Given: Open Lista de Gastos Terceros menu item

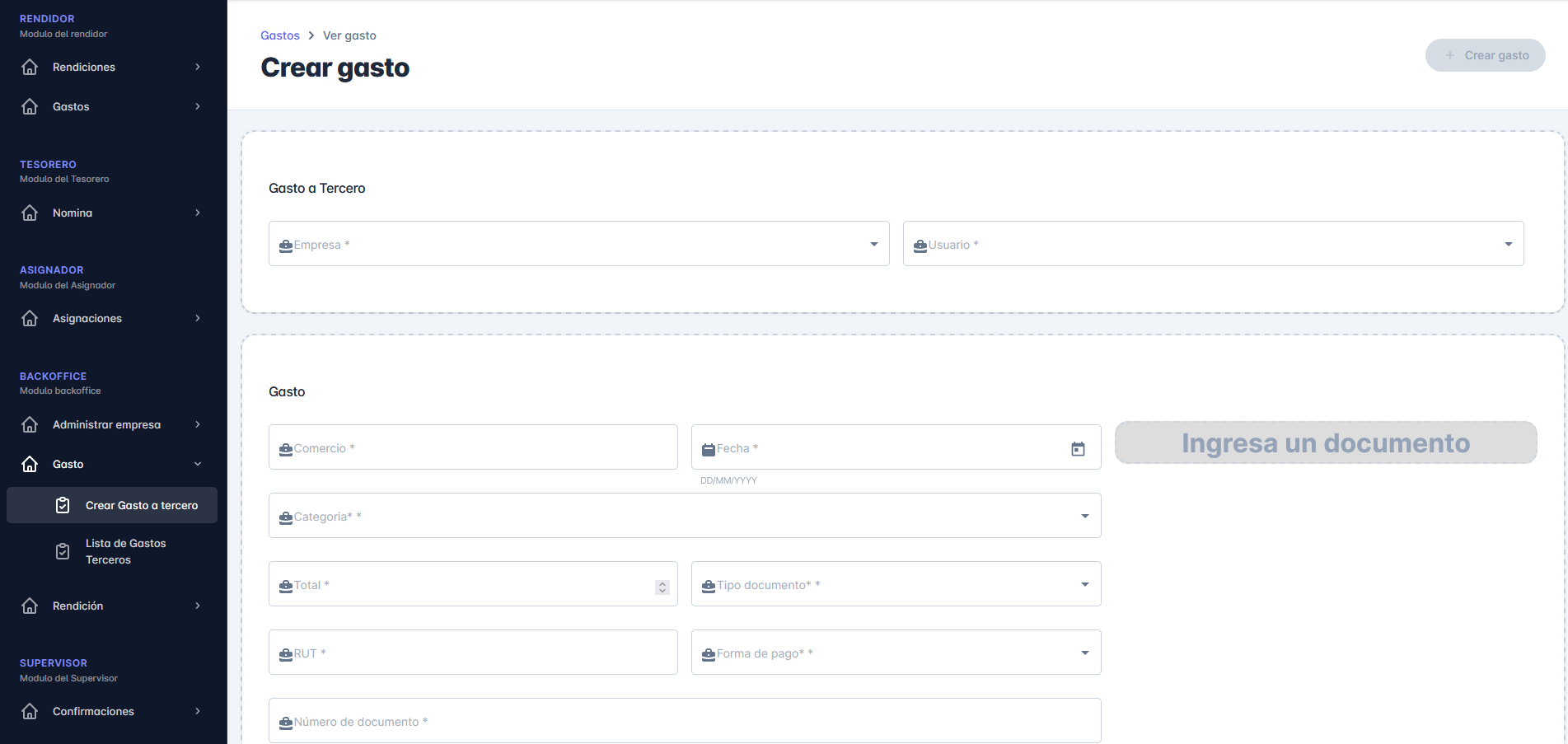Looking at the screenshot, I should [x=125, y=551].
